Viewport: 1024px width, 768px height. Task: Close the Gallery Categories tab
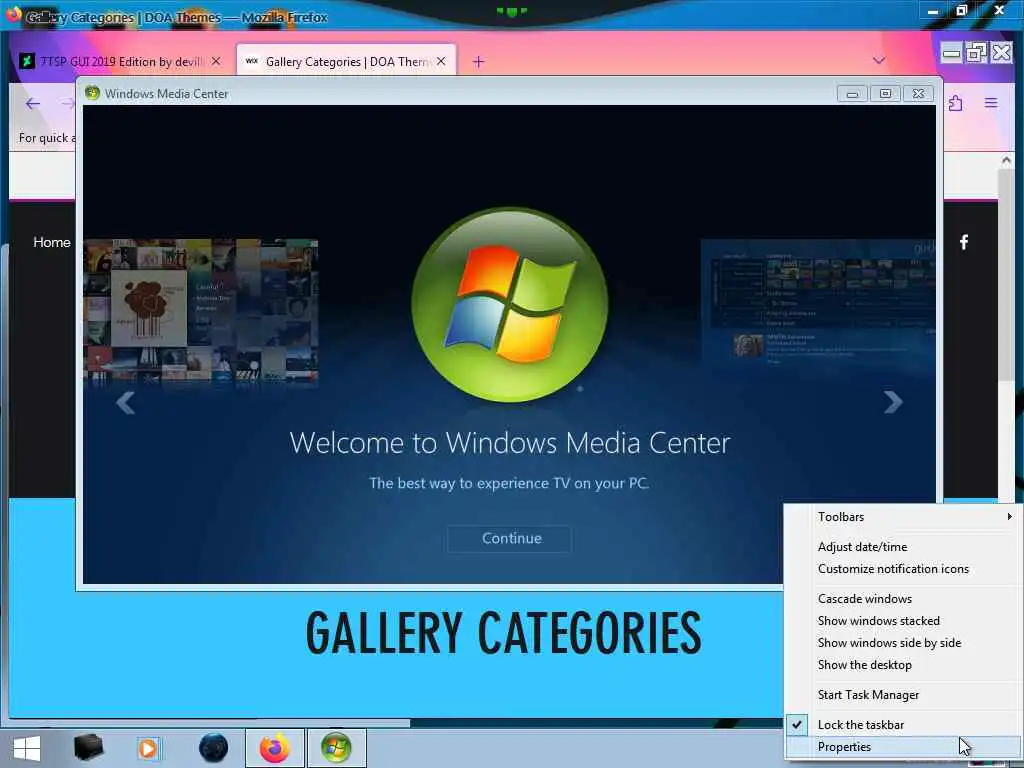tap(441, 61)
